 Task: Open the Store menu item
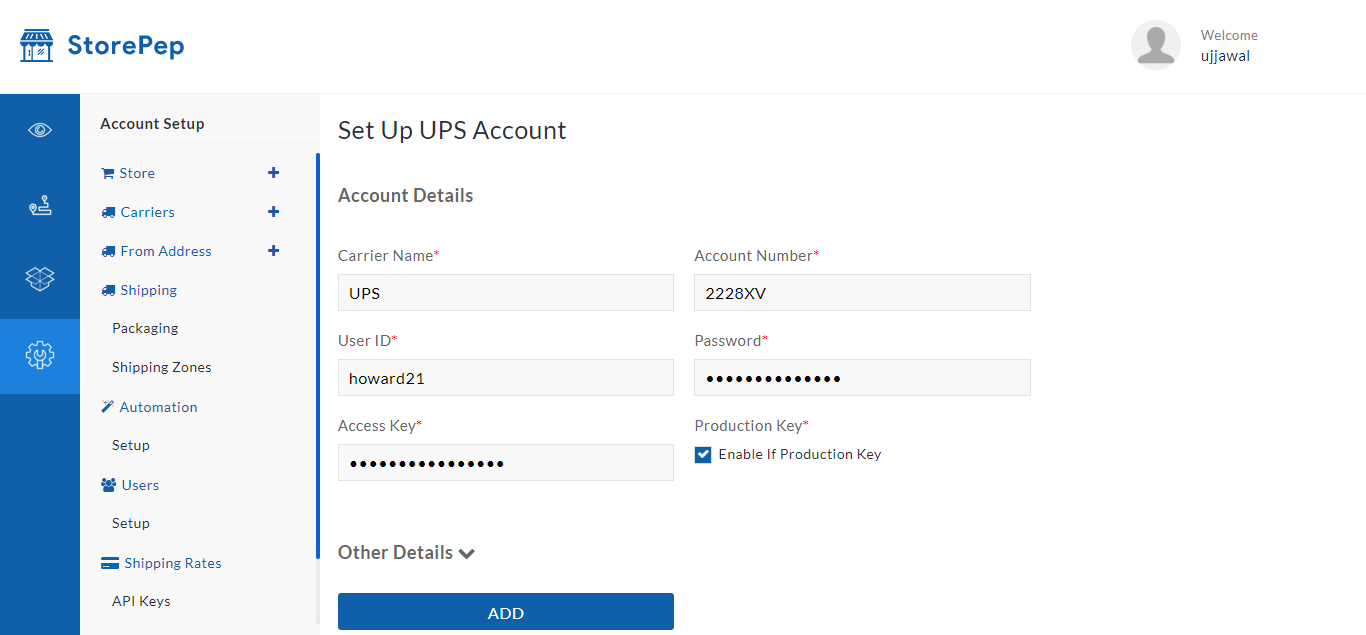pos(137,173)
